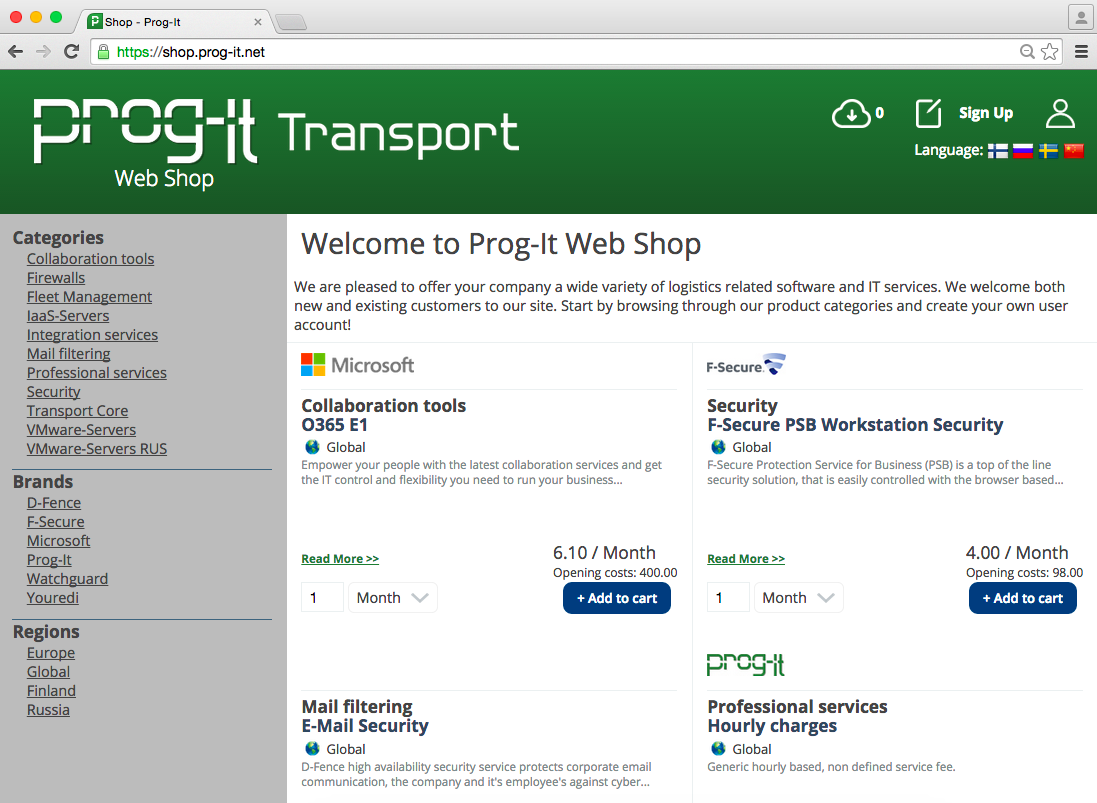Screen dimensions: 1097x803
Task: Click the Prog-It Transport Web Shop logo
Action: [276, 143]
